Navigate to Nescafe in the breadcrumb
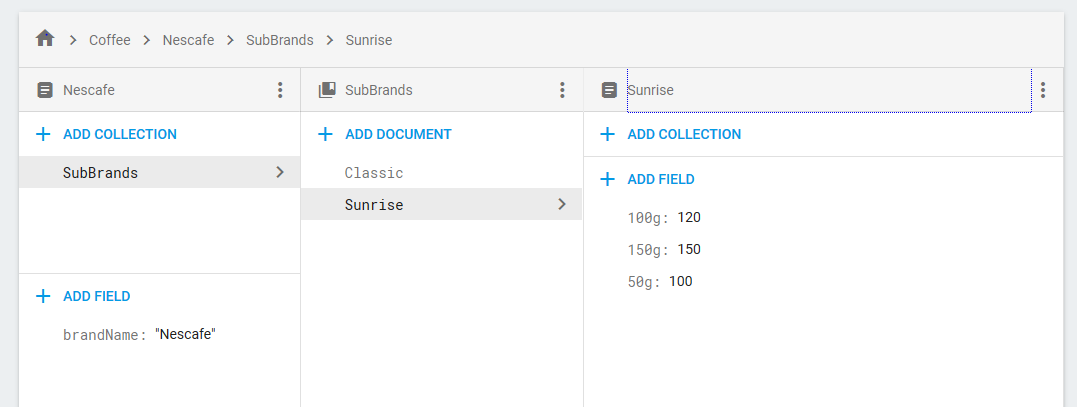Screen dimensions: 1077x407 [x=188, y=40]
